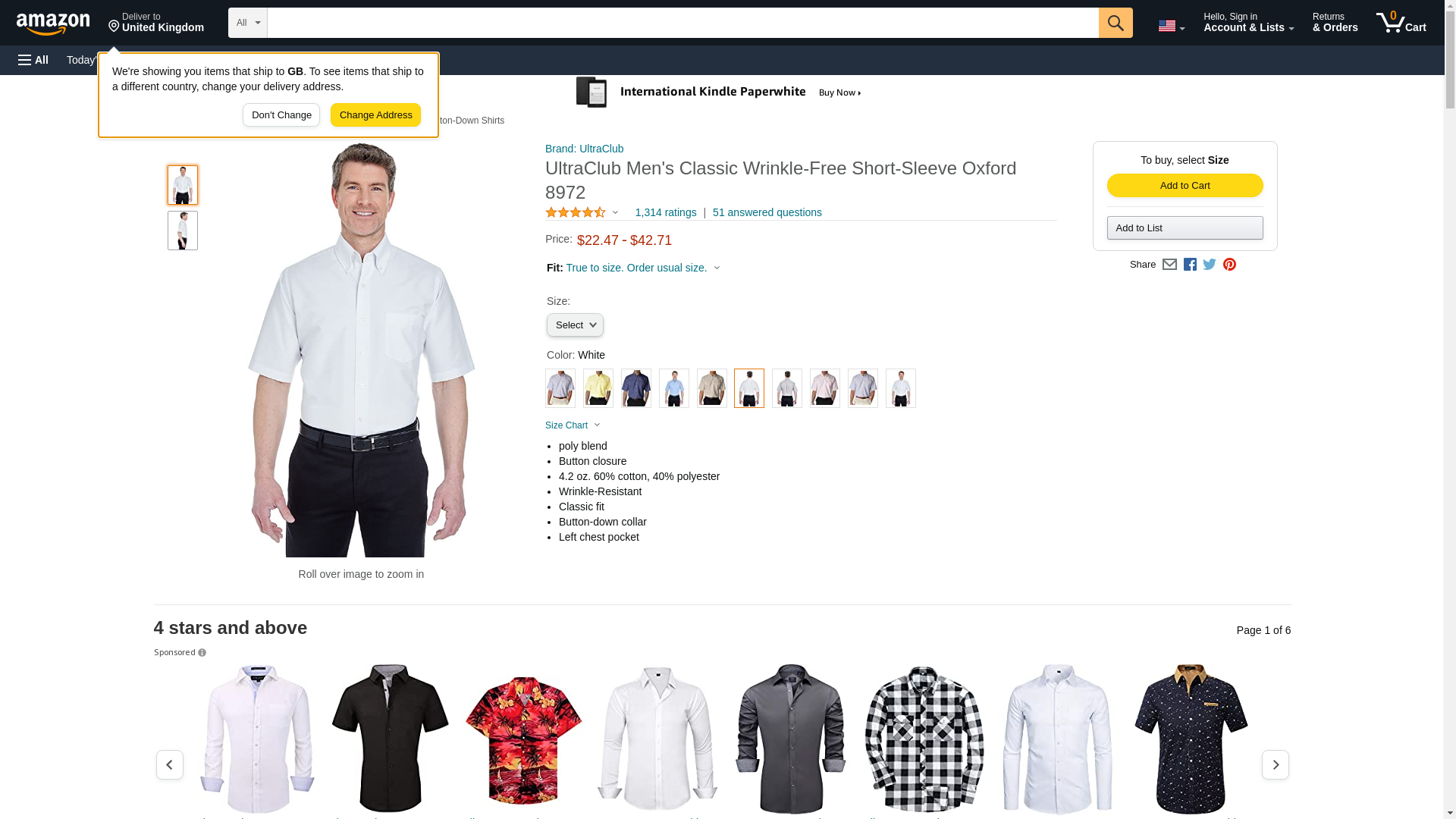Expand the Size Chart link
The width and height of the screenshot is (1456, 819).
(573, 425)
